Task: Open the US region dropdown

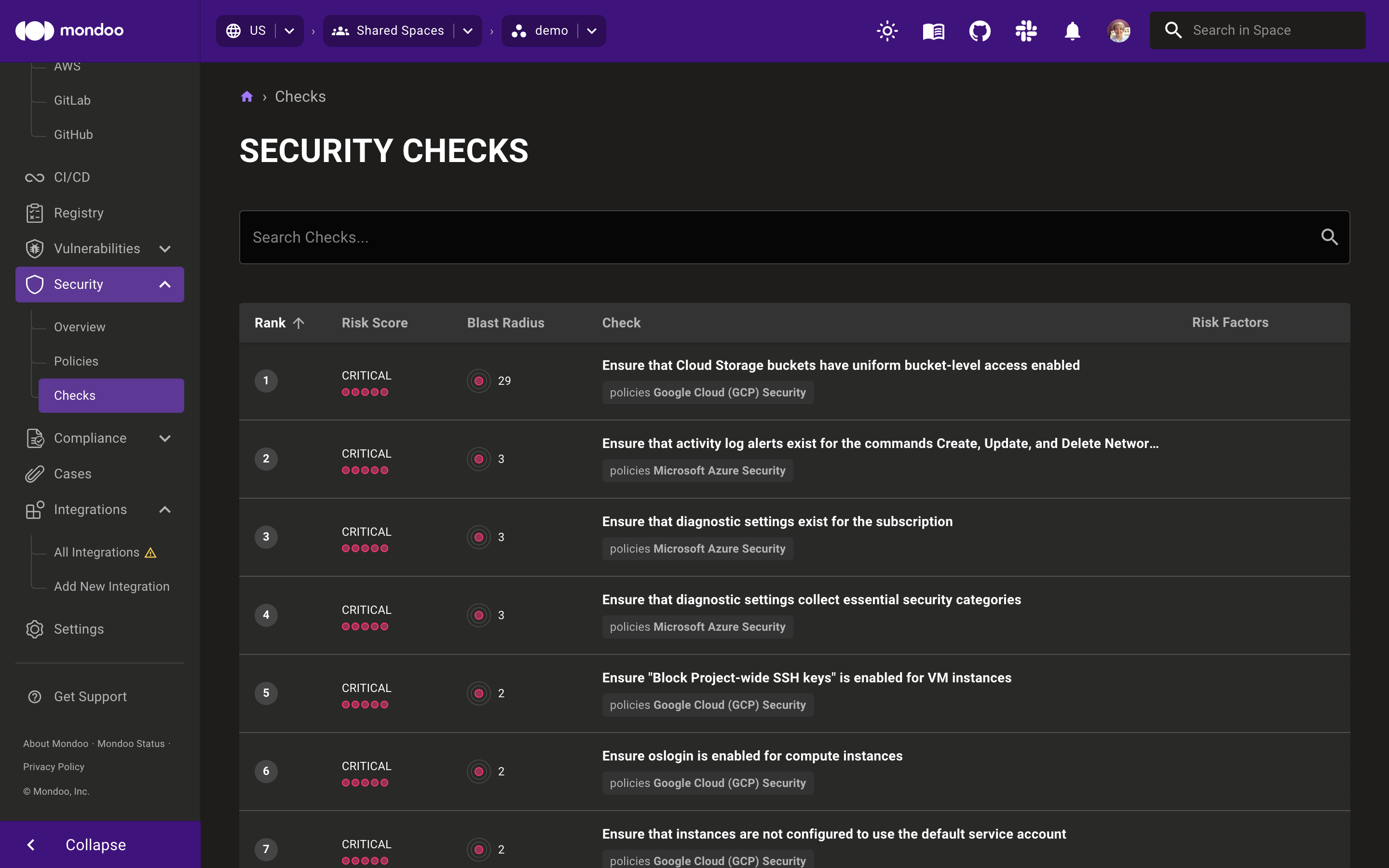Action: pyautogui.click(x=289, y=30)
